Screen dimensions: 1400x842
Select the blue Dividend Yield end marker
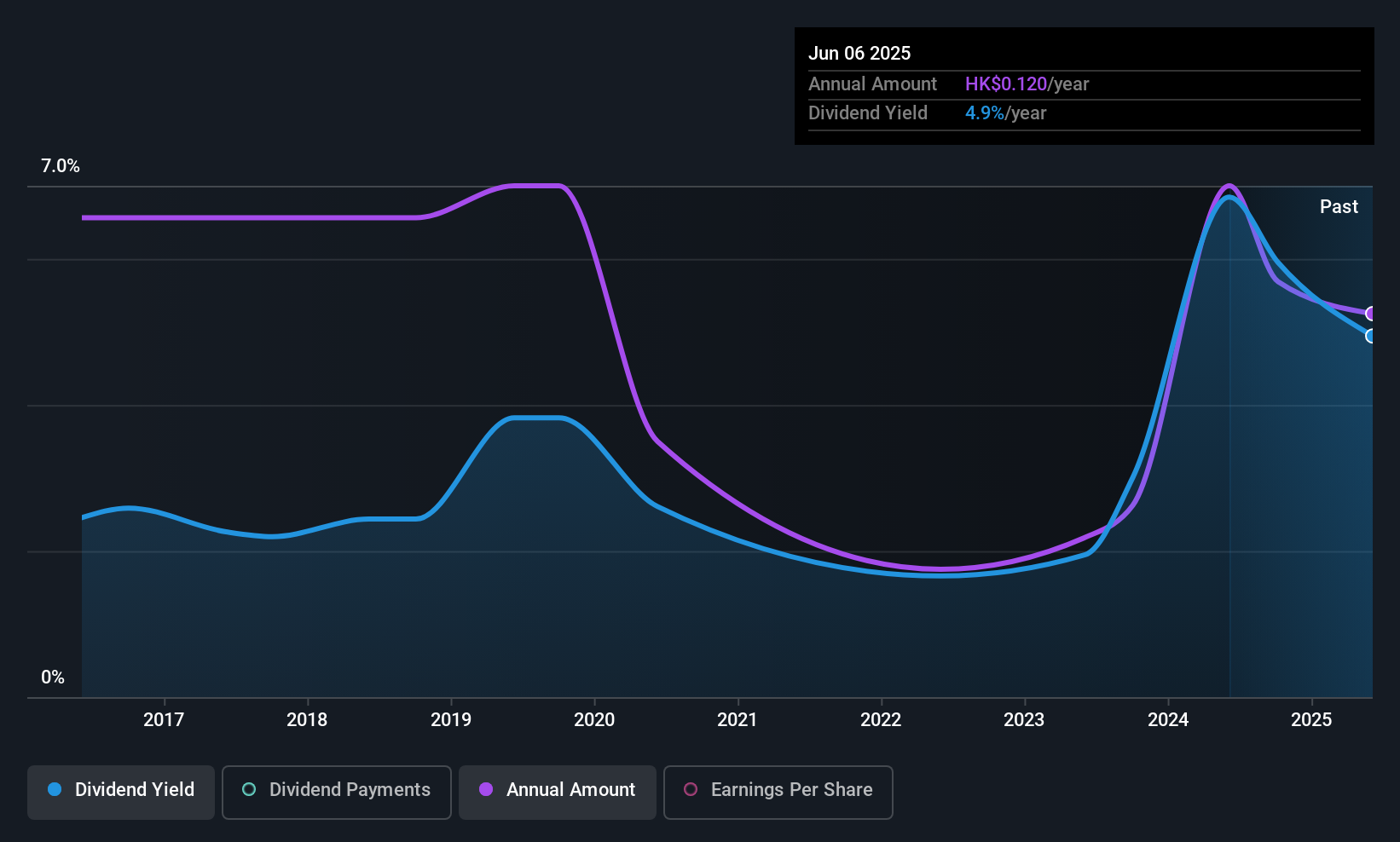(x=1371, y=336)
